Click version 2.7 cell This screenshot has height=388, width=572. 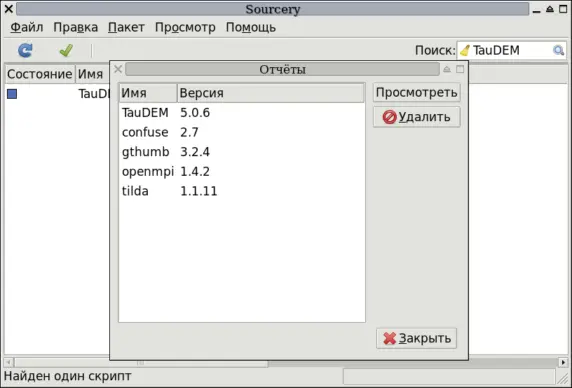pos(189,132)
